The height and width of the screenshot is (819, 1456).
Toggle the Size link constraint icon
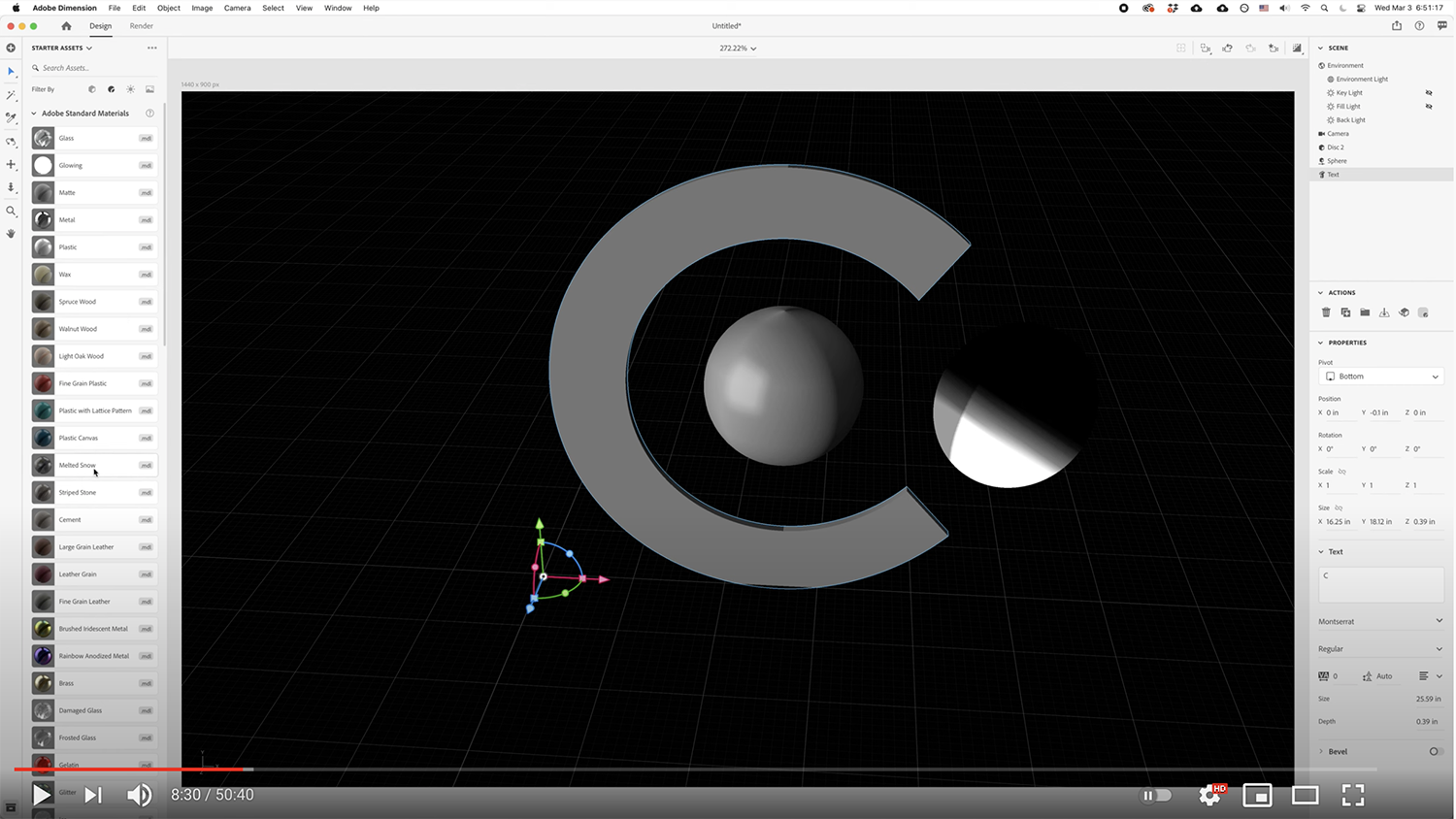tap(1339, 508)
